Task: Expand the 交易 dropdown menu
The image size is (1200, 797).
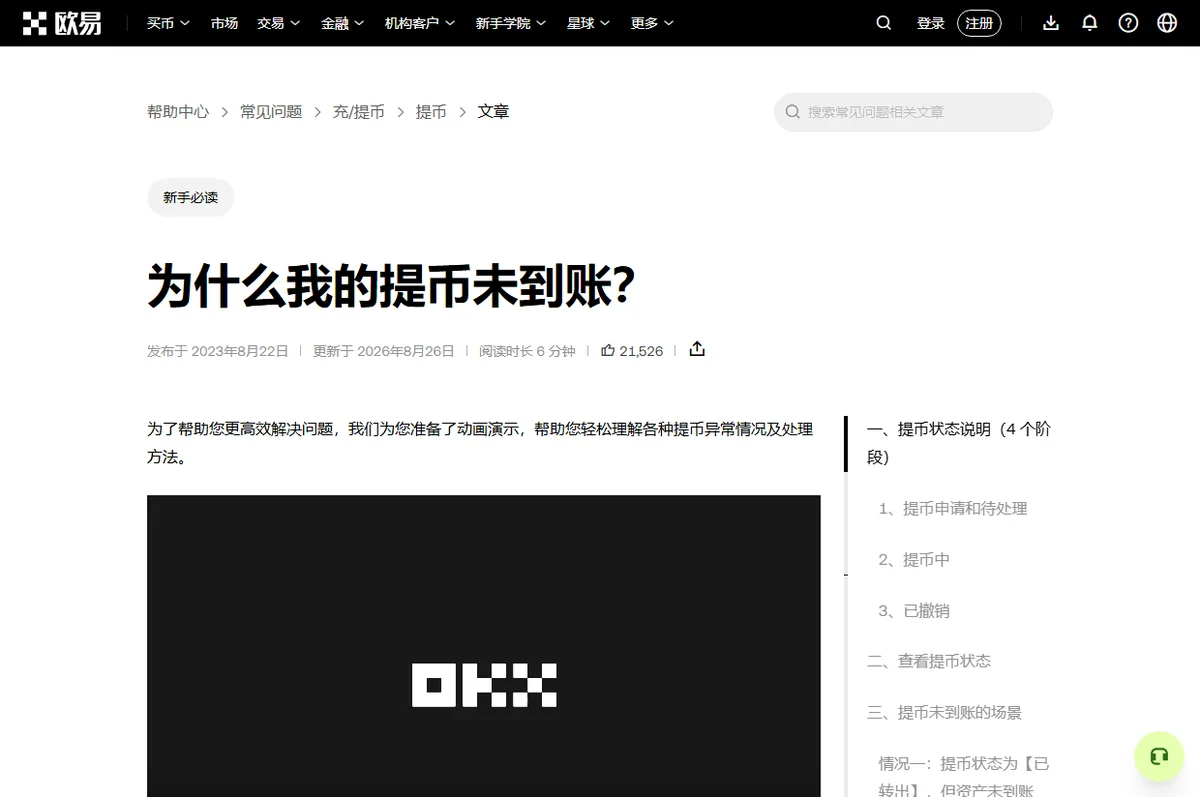Action: (x=278, y=23)
